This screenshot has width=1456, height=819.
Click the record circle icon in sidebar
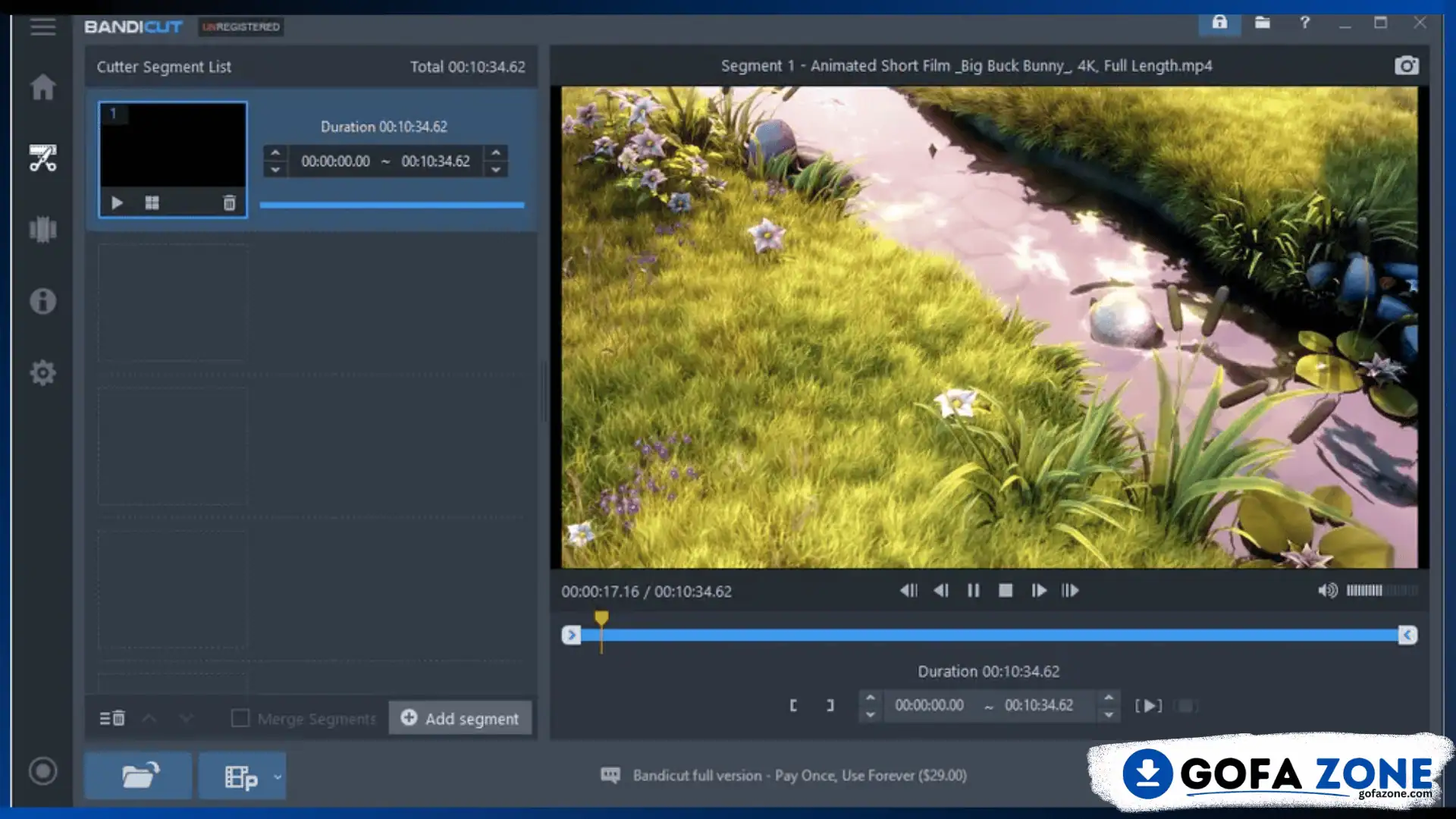[x=42, y=771]
